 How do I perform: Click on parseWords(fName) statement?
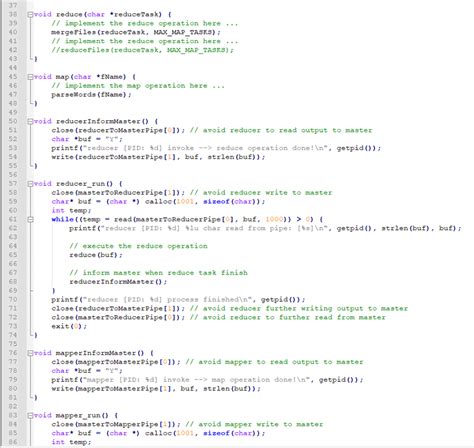[x=91, y=95]
